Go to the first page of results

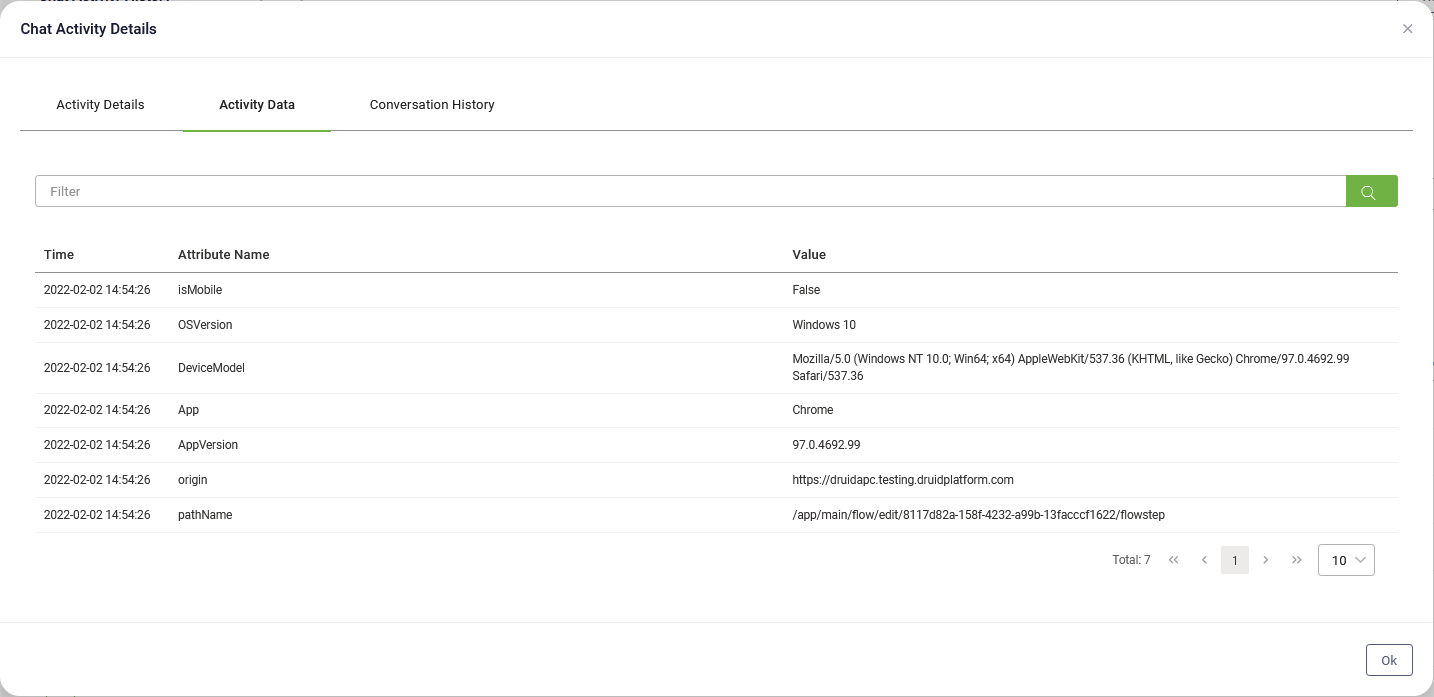[x=1173, y=560]
